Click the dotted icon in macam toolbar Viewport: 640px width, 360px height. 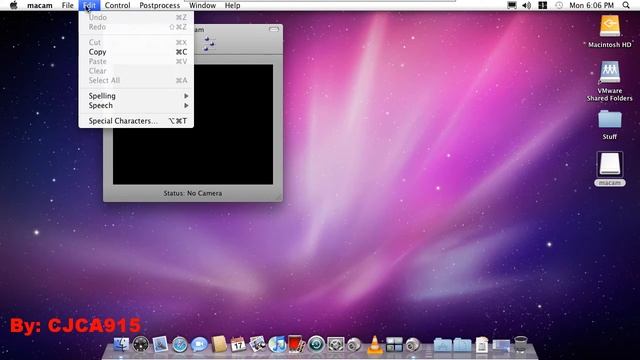pyautogui.click(x=209, y=43)
